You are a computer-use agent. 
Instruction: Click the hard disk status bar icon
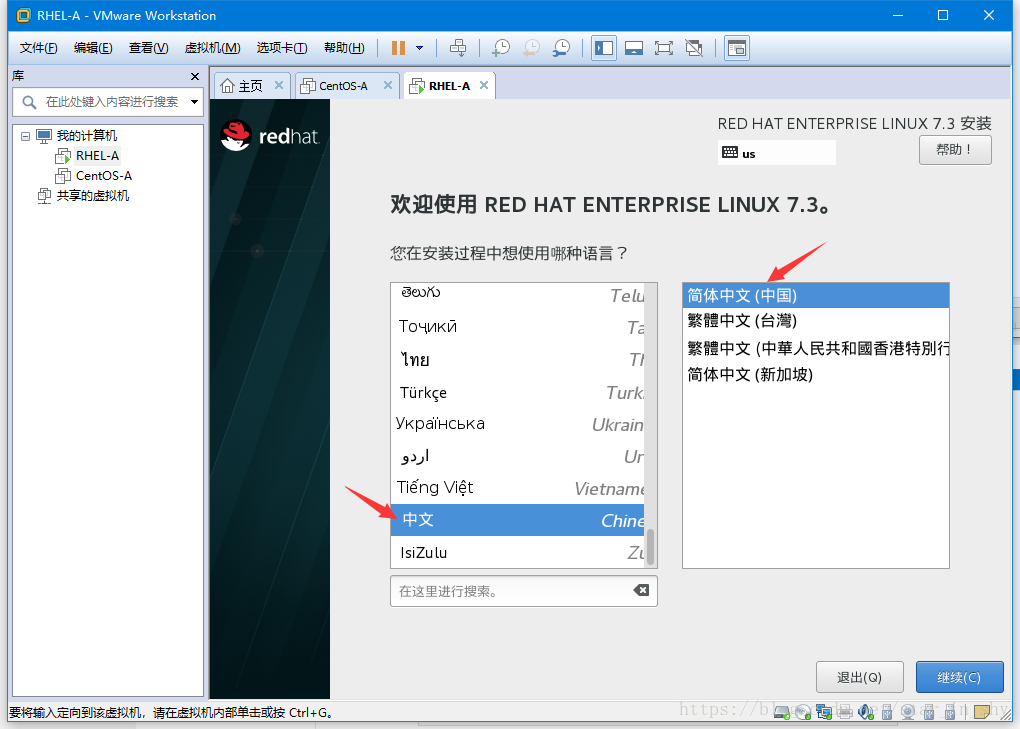(x=782, y=712)
